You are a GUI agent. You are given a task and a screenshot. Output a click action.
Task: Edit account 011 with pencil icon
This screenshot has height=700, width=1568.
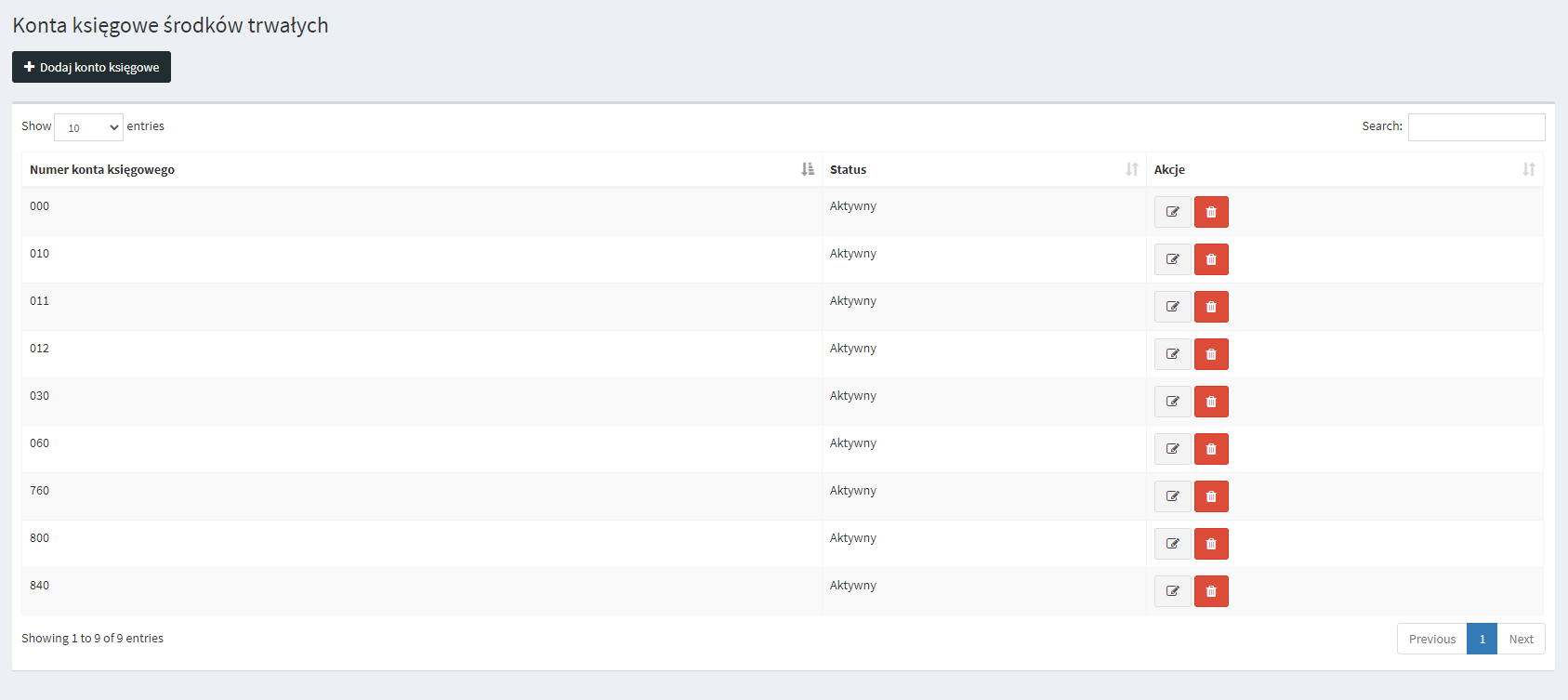[x=1172, y=307]
